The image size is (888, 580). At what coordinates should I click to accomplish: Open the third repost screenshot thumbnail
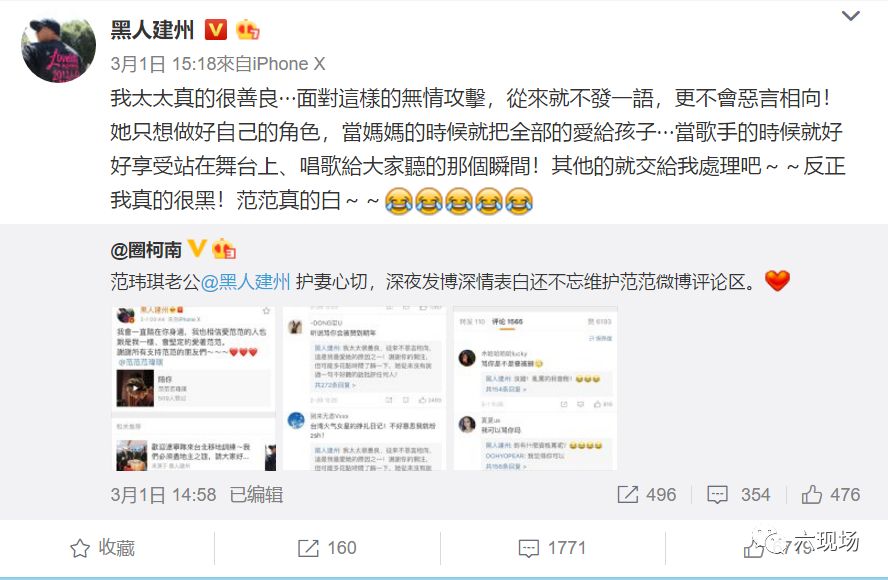click(535, 388)
